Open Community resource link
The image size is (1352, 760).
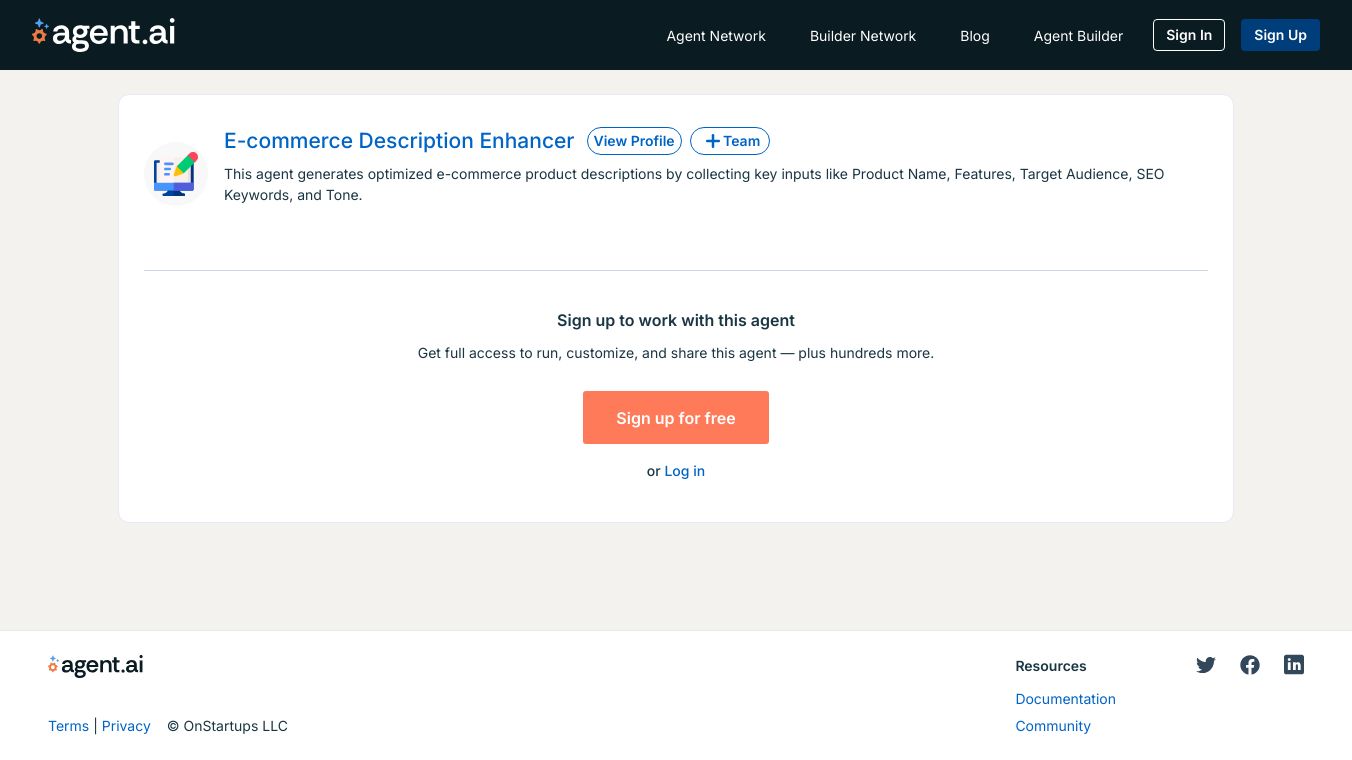(x=1053, y=726)
